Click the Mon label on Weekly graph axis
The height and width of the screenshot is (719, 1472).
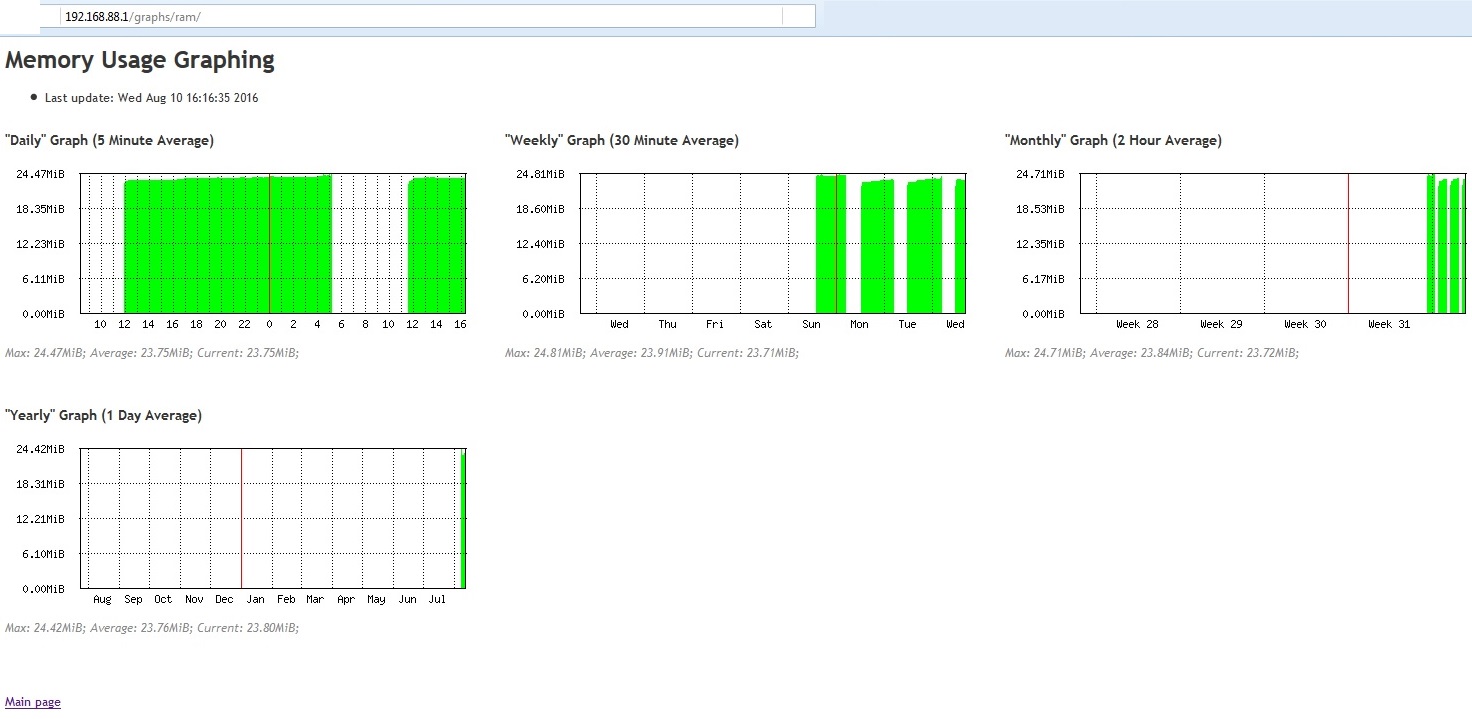pyautogui.click(x=859, y=324)
